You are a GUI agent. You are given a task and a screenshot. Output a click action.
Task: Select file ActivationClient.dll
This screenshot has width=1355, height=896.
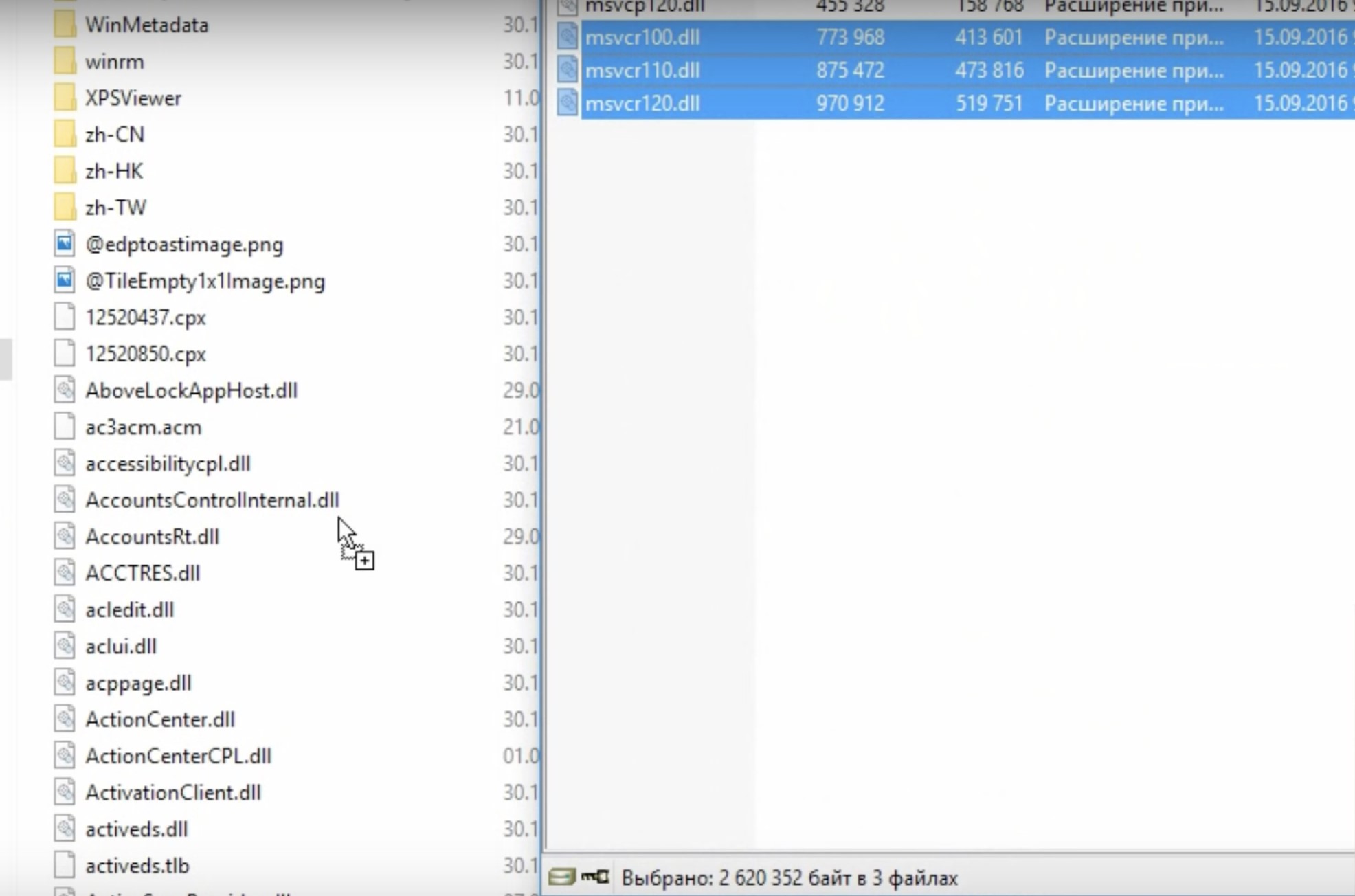[x=173, y=793]
